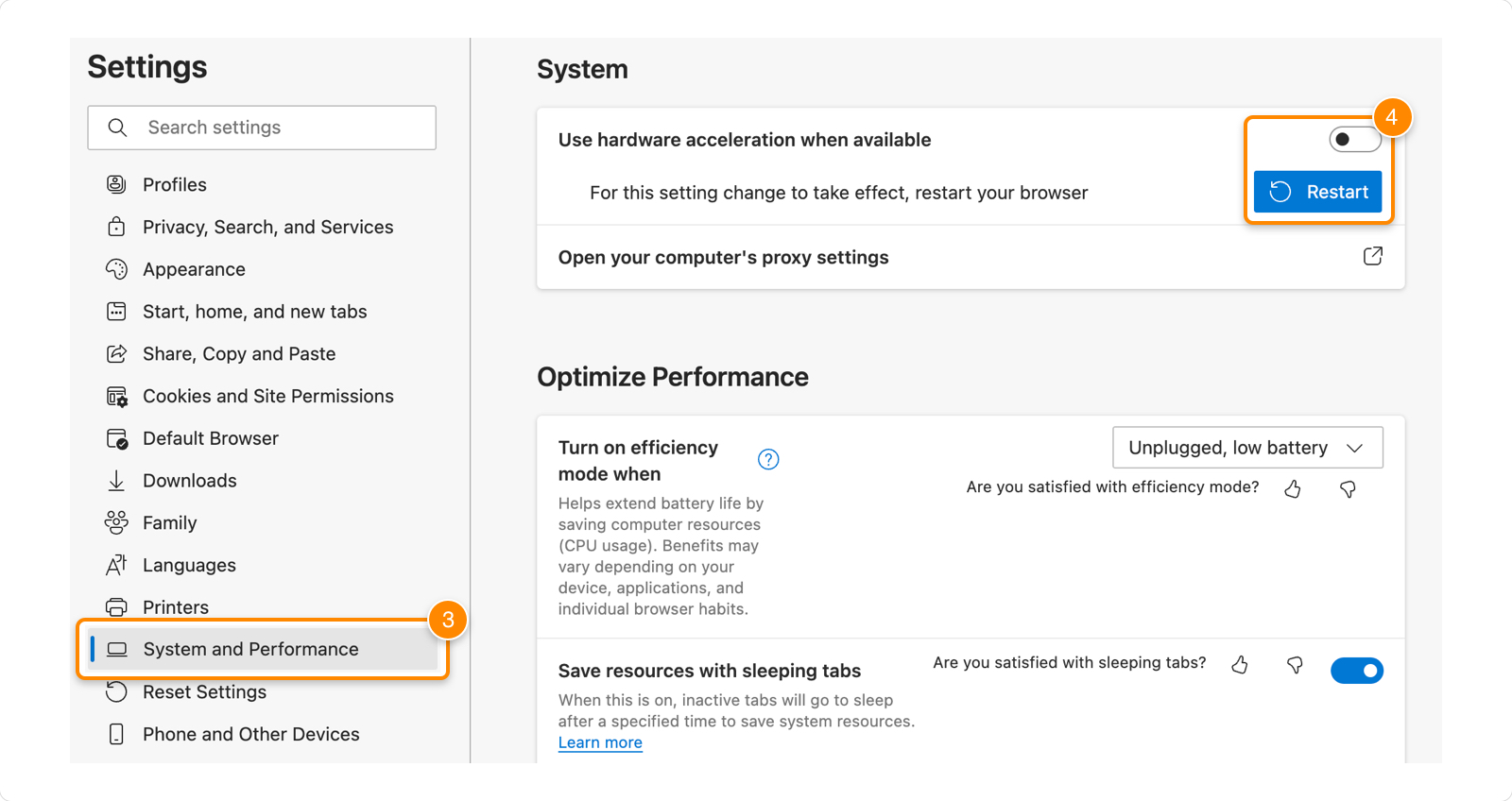Click thumbs up for sleeping tabs

click(x=1240, y=665)
